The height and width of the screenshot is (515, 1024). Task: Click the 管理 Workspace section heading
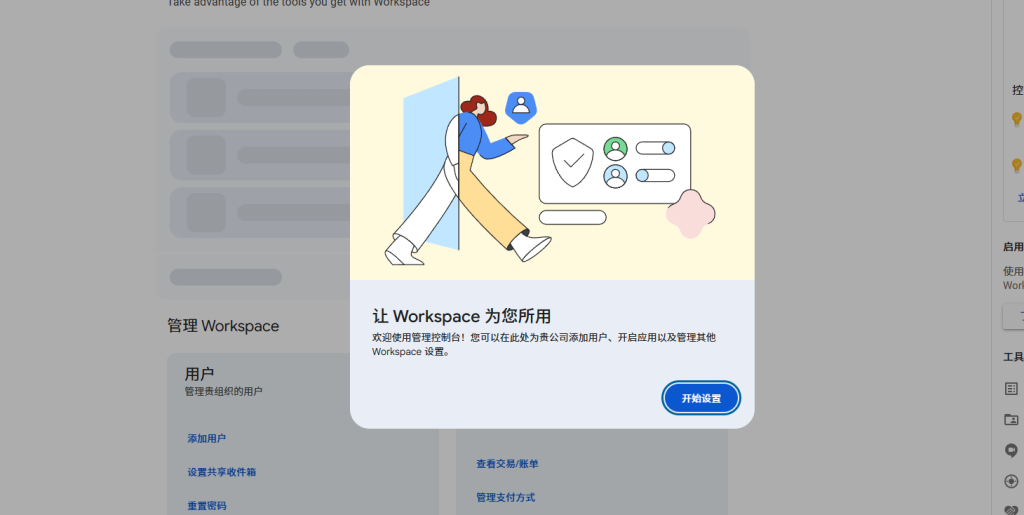223,326
